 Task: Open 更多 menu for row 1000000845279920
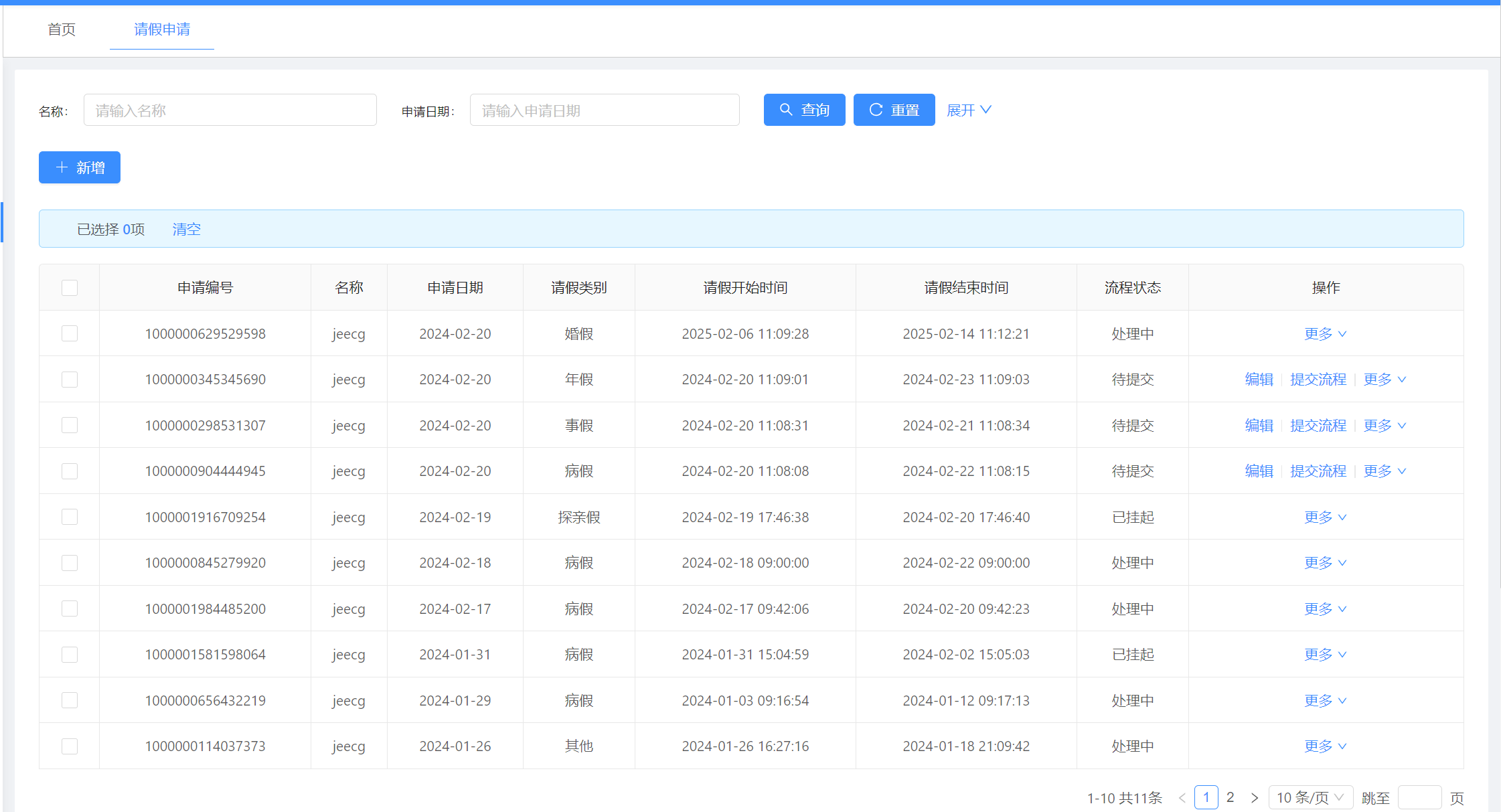point(1326,563)
